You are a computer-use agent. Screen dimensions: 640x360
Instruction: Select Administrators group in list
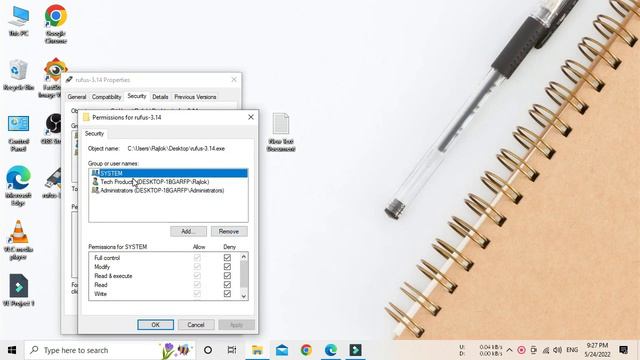point(168,190)
